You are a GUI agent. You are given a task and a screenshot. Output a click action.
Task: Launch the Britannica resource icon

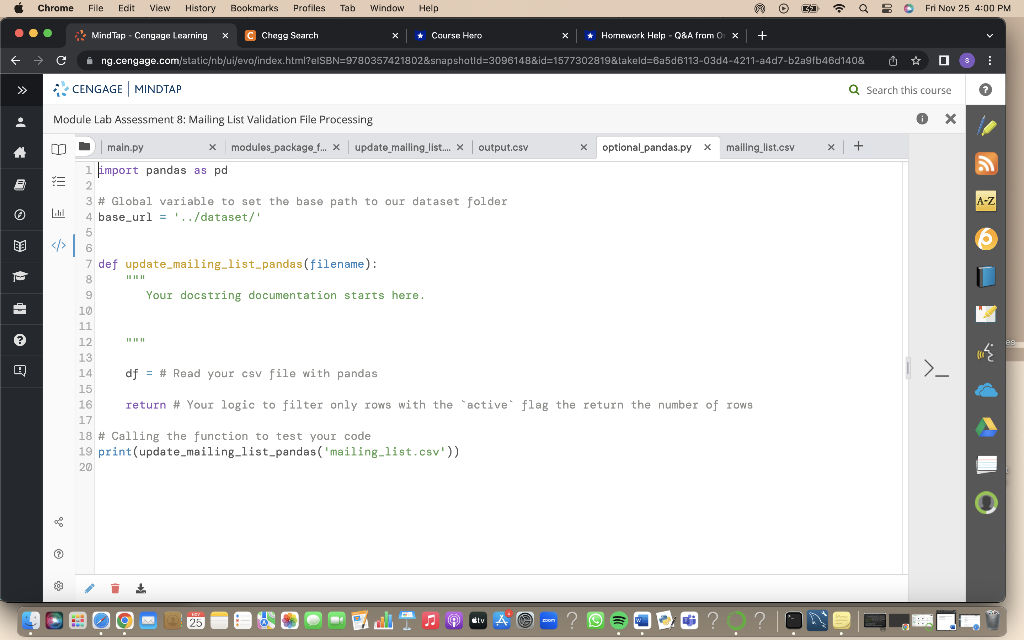click(x=985, y=240)
